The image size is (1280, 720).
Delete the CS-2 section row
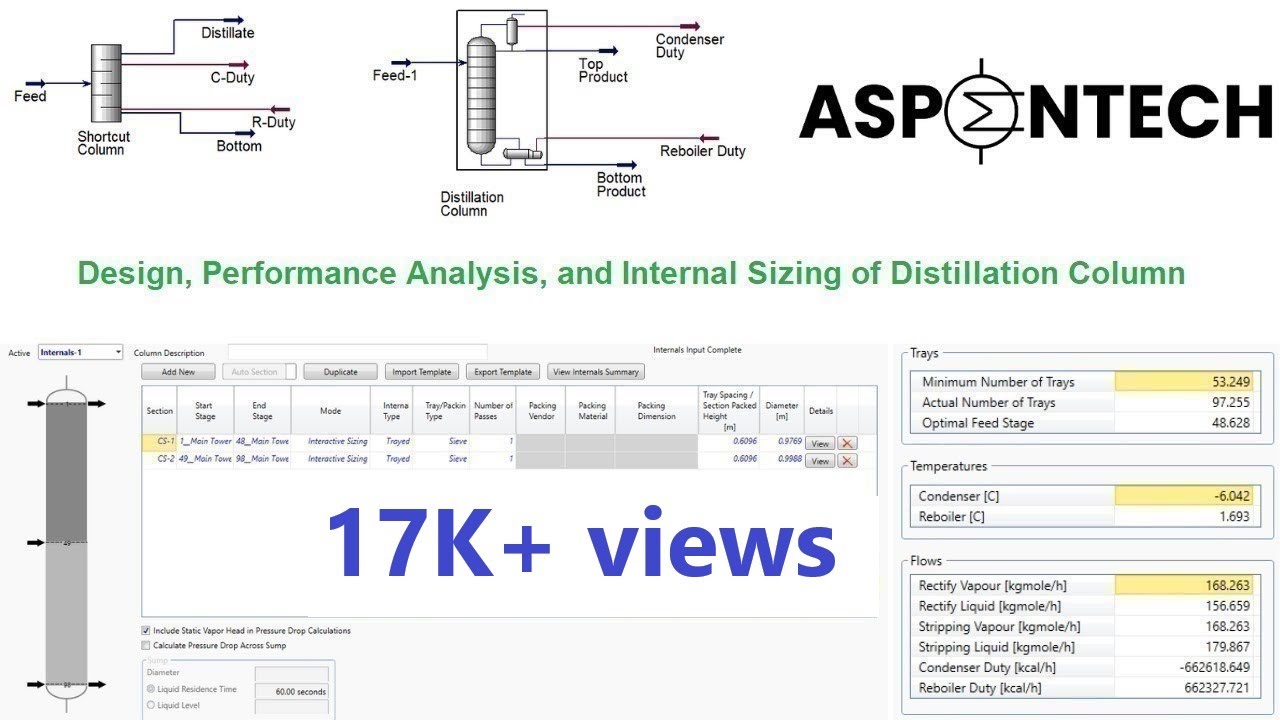[847, 461]
